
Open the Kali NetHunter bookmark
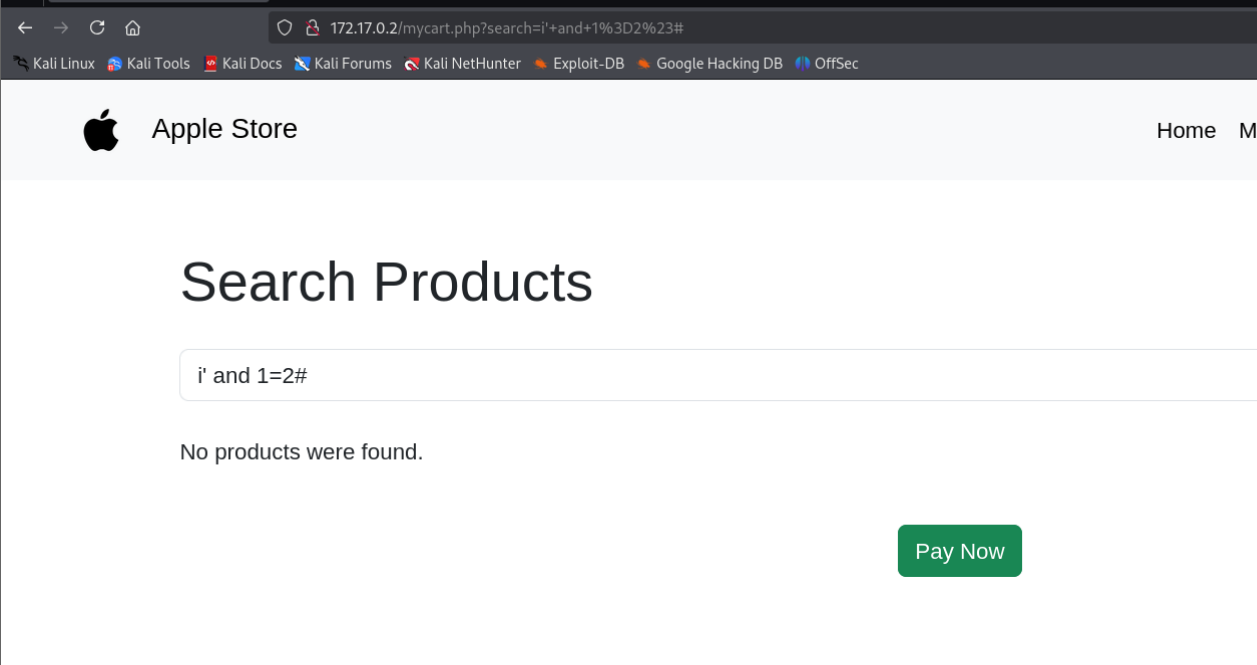point(462,63)
